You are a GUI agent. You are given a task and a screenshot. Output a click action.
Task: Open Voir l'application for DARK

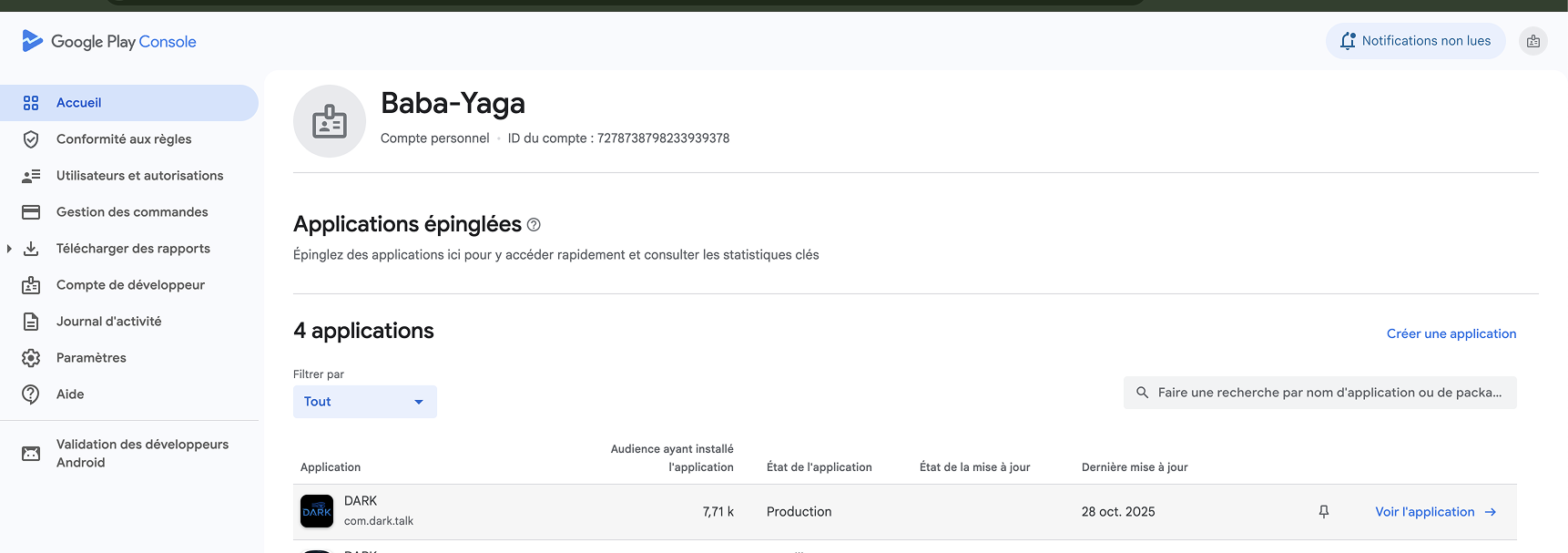(x=1435, y=512)
